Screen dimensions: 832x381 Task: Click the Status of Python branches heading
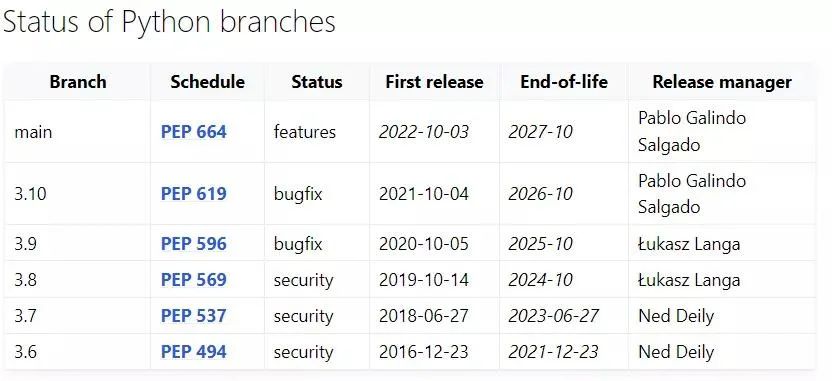click(x=169, y=22)
